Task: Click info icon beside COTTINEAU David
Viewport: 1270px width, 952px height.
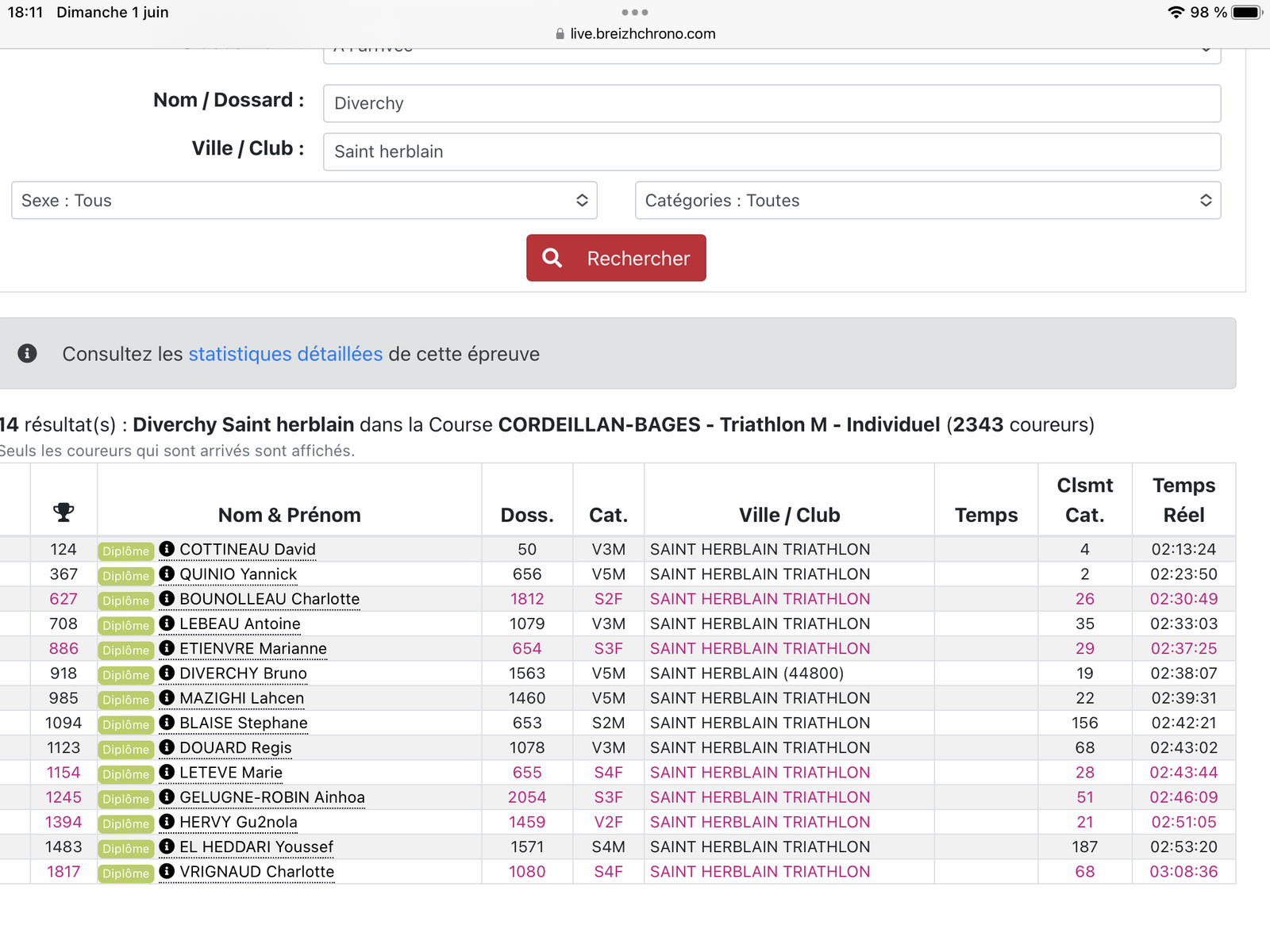Action: point(167,549)
